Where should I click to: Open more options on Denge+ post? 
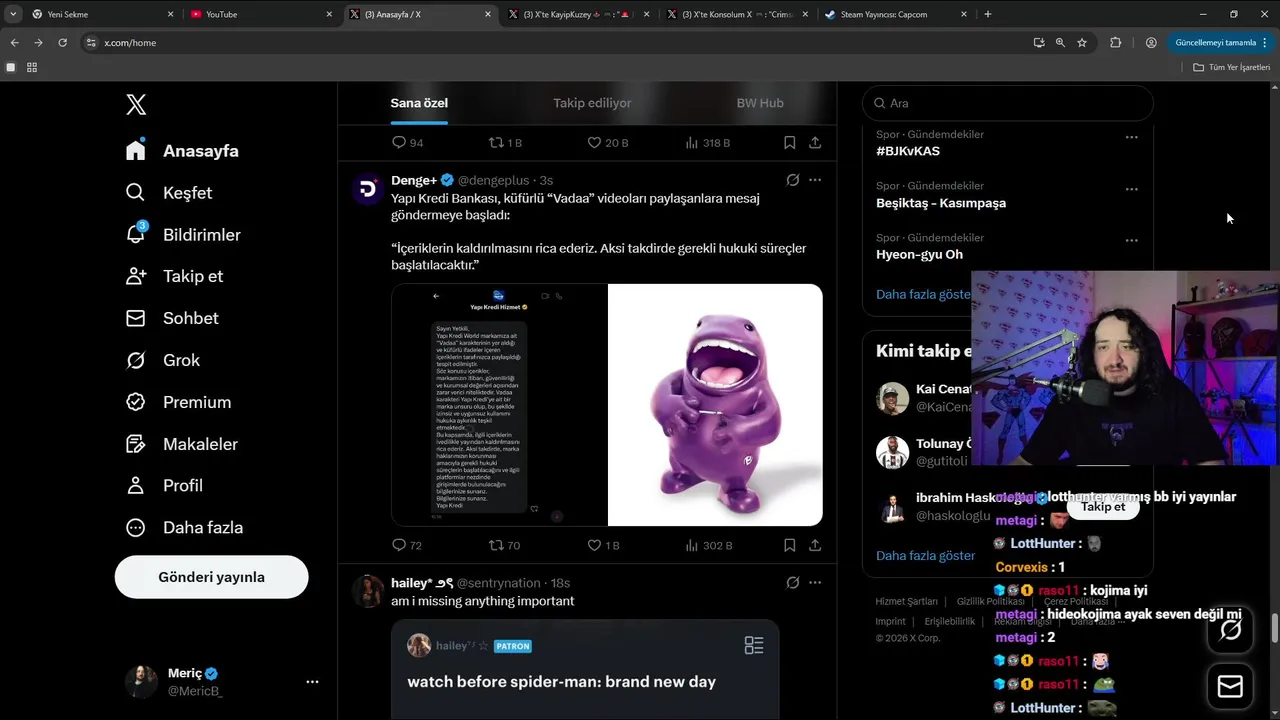(x=815, y=180)
